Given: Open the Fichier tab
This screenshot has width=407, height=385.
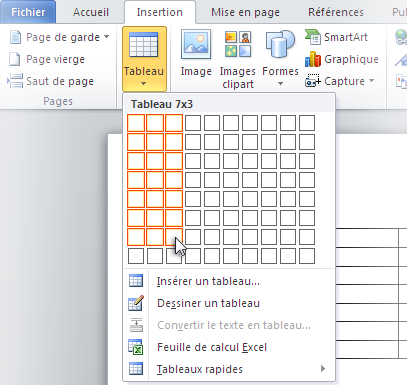Looking at the screenshot, I should pos(28,12).
